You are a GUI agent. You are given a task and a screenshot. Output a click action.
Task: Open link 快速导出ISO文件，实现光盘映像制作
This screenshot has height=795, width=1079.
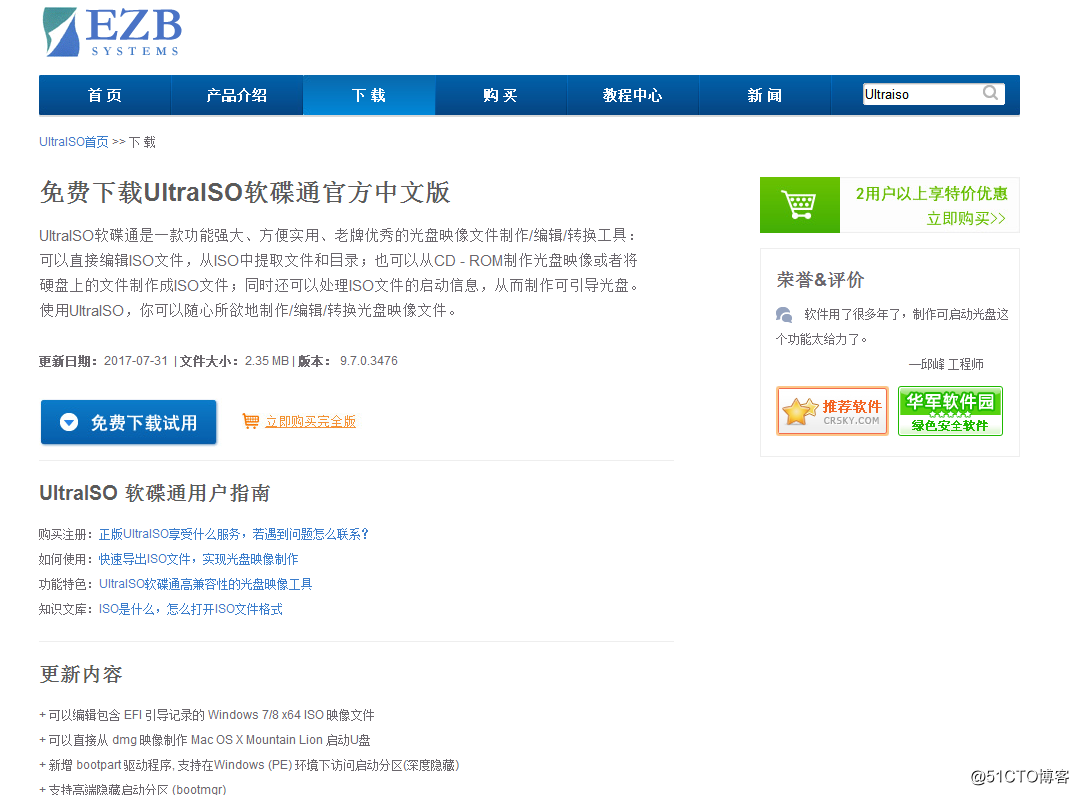click(198, 559)
